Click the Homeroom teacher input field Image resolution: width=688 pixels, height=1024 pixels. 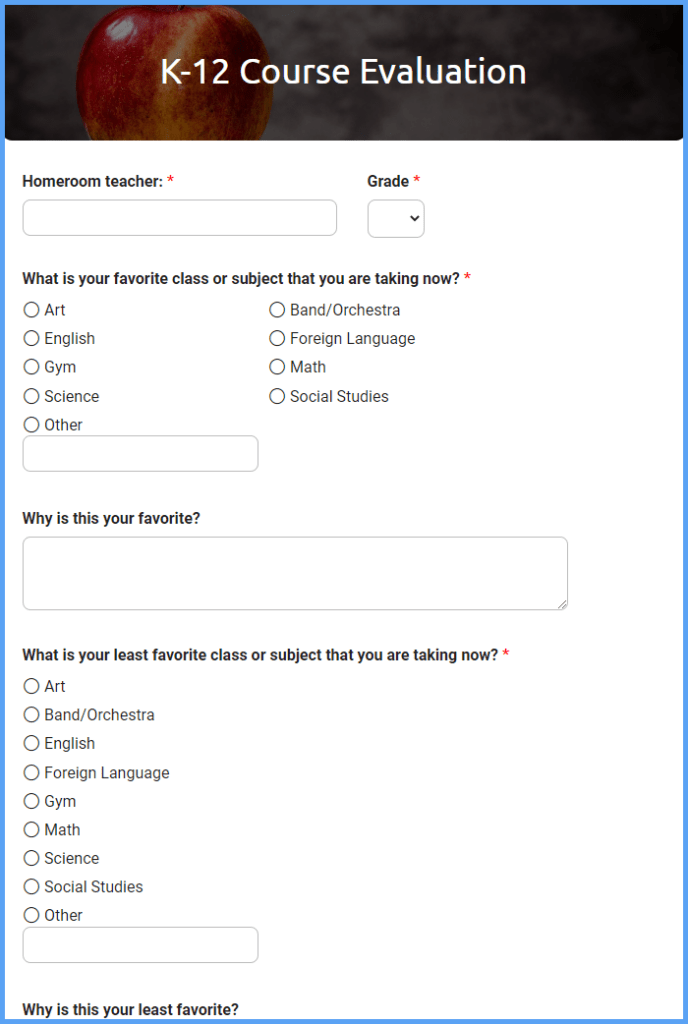click(179, 217)
